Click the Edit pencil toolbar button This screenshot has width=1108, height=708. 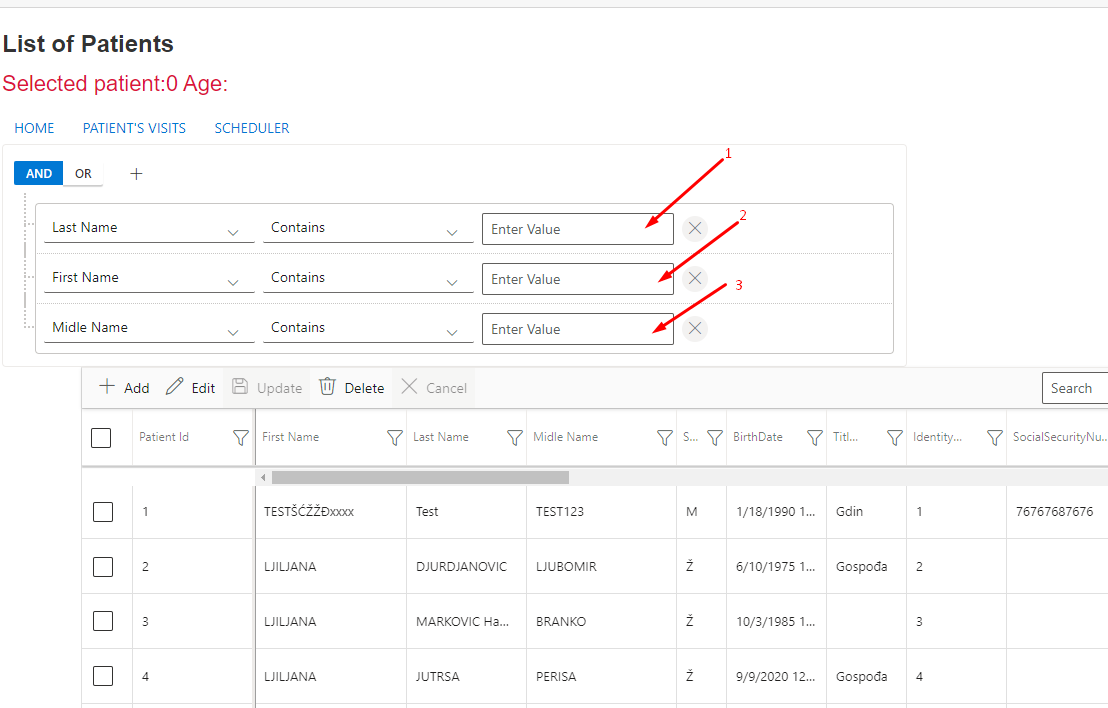tap(190, 388)
